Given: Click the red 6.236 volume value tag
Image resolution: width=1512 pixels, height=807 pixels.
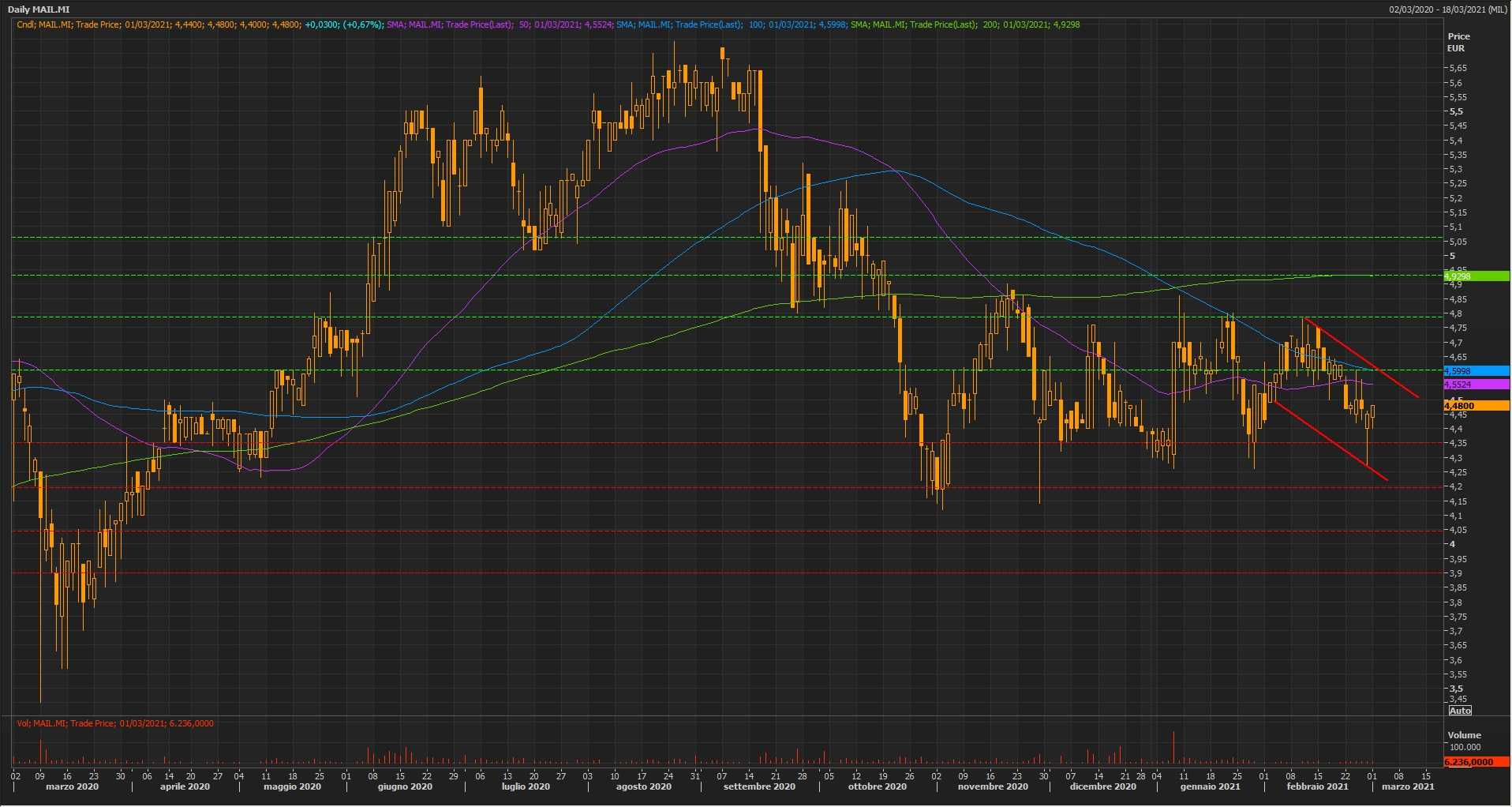Looking at the screenshot, I should tap(1476, 762).
